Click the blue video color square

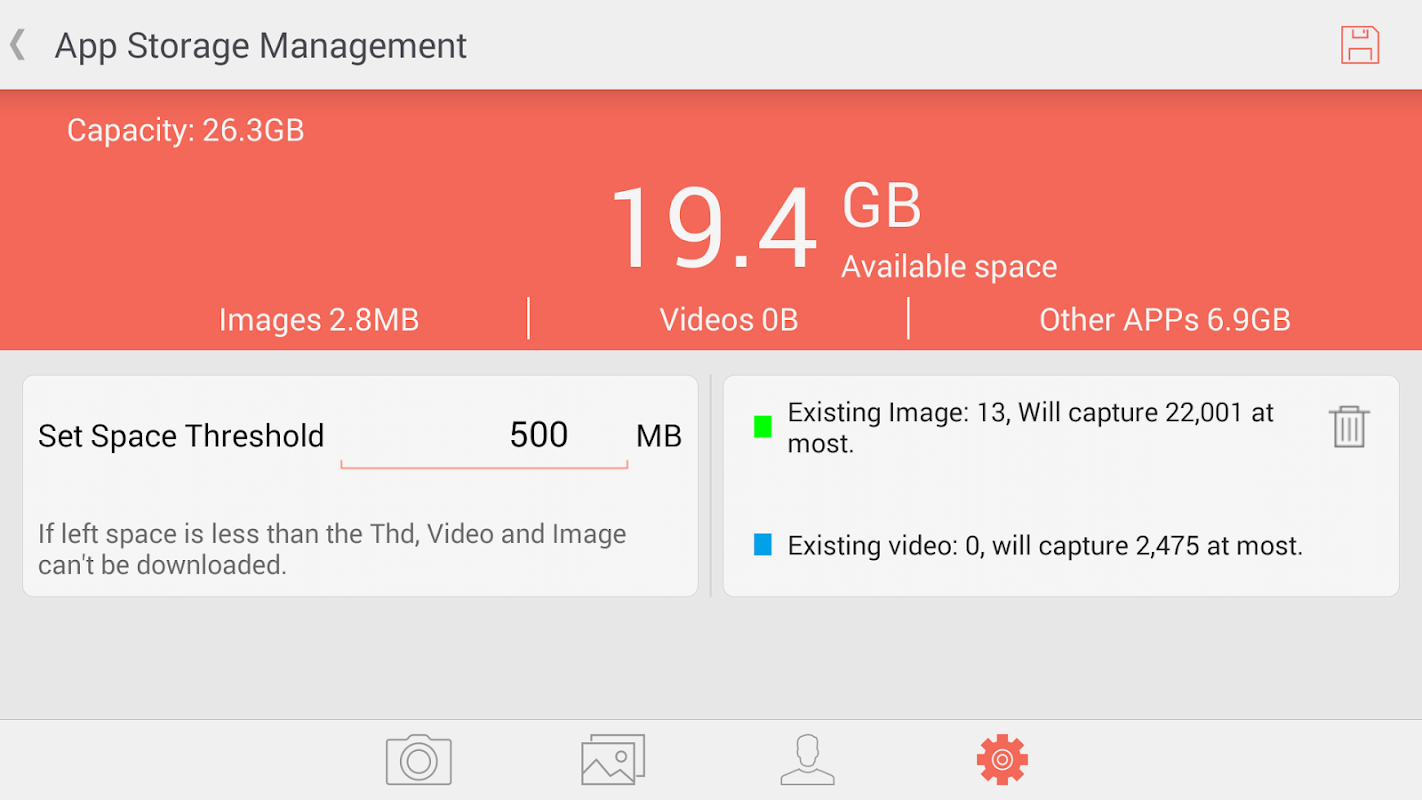pyautogui.click(x=763, y=545)
